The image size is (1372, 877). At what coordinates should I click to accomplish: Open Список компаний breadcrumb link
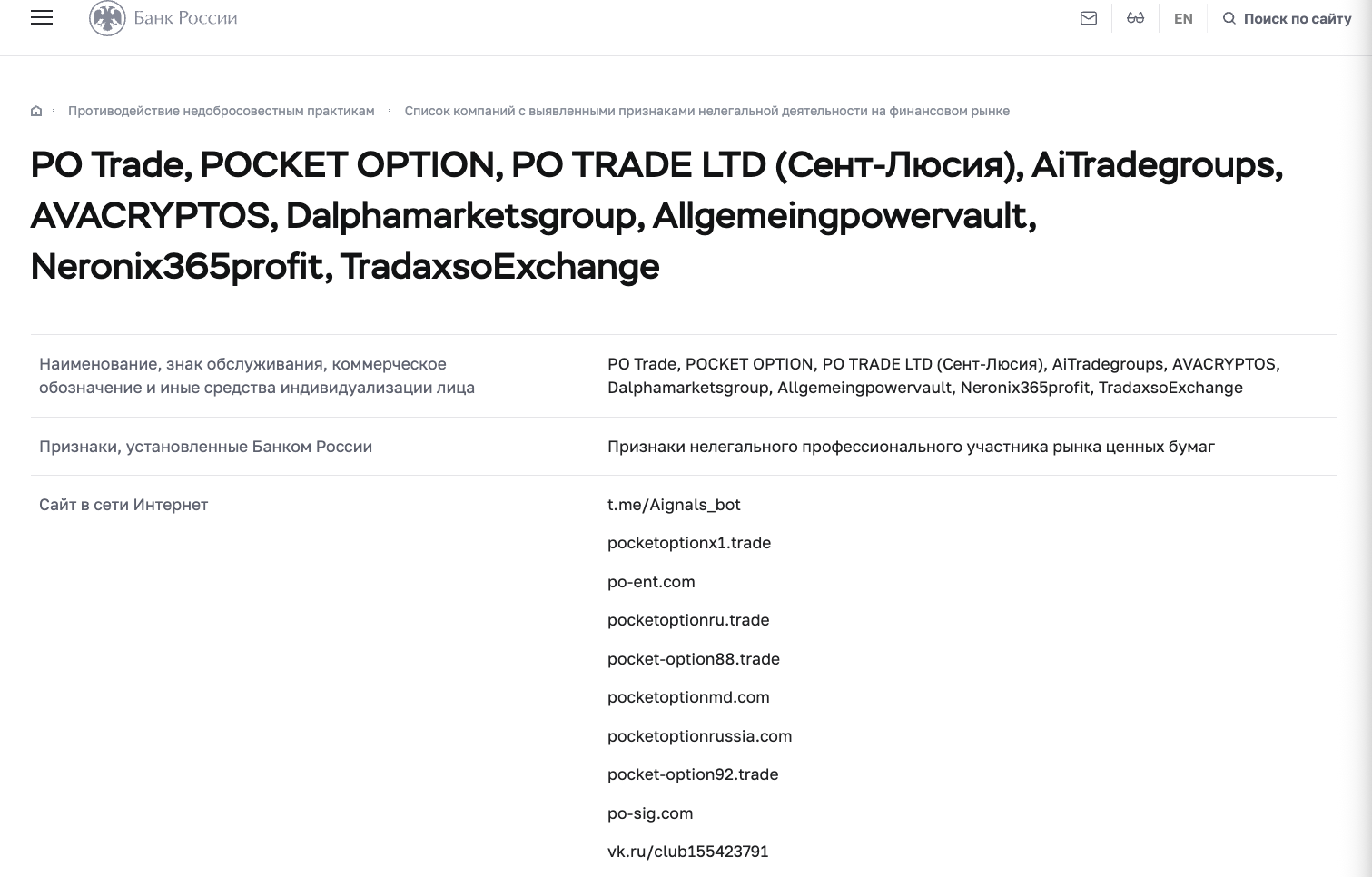click(707, 111)
